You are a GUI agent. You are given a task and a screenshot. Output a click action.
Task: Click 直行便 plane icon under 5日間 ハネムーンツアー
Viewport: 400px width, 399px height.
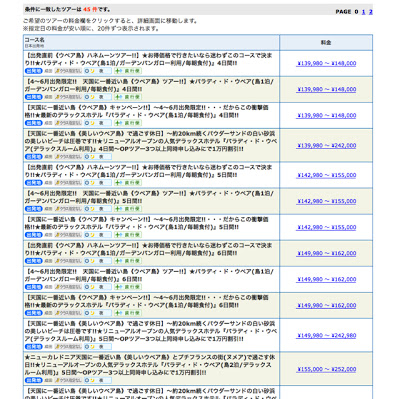128,183
